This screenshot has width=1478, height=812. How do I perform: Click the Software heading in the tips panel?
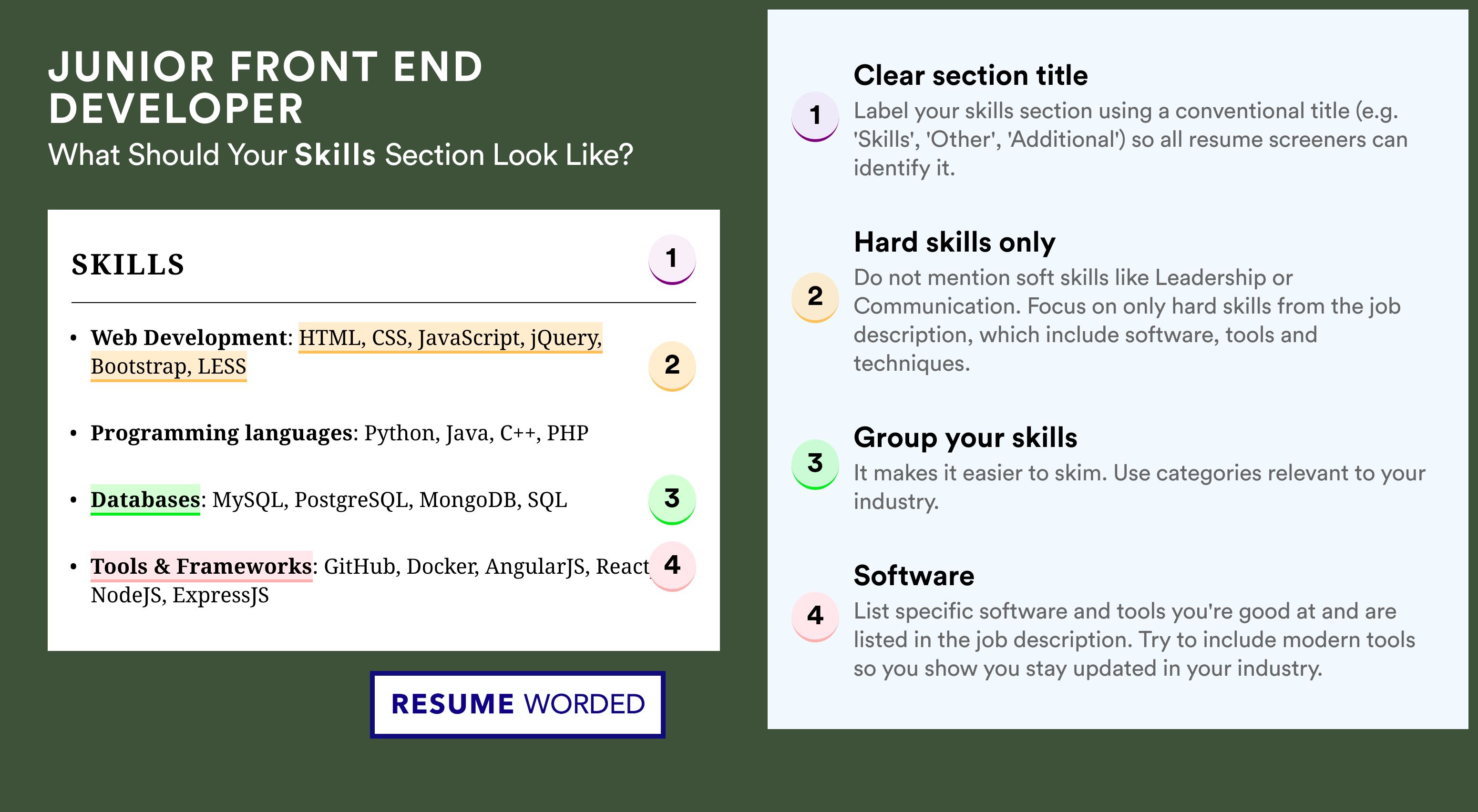click(x=914, y=575)
